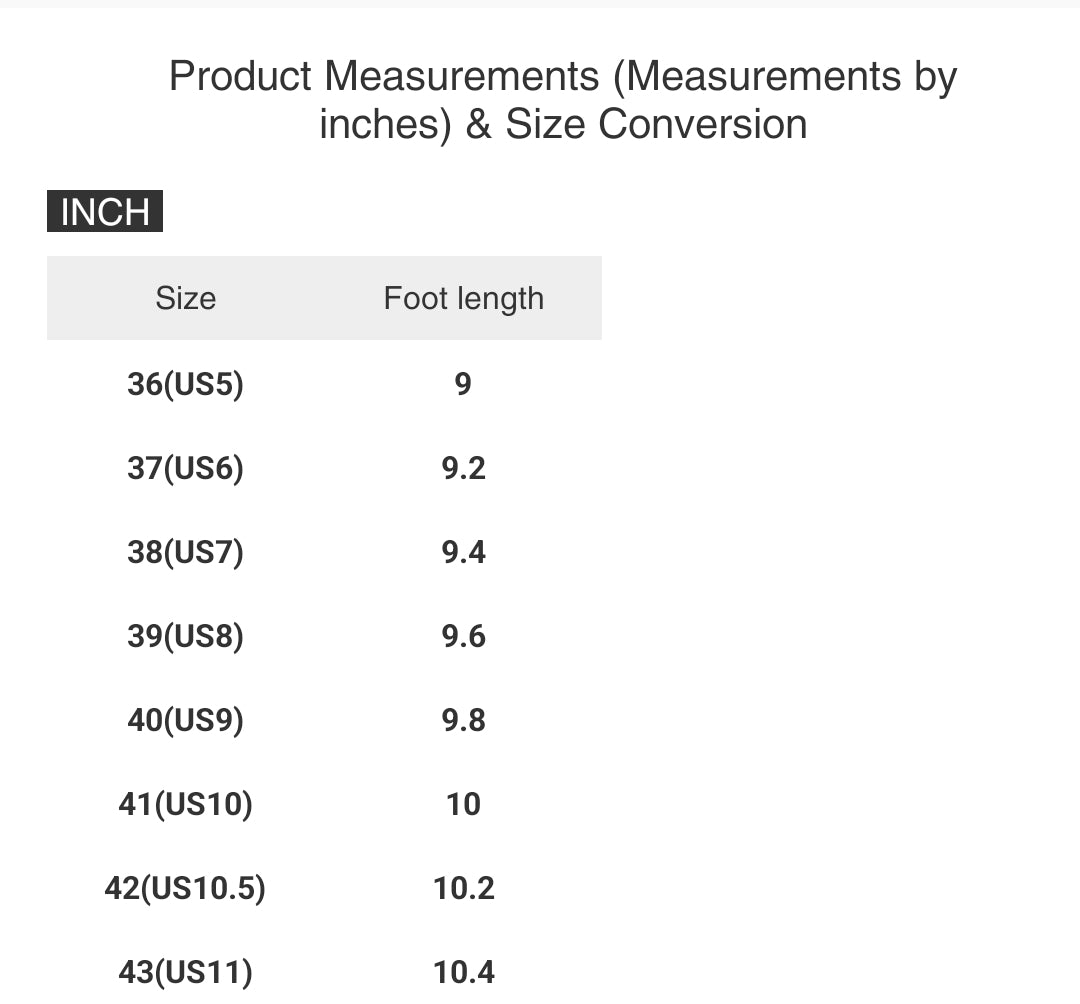Select the INCH unit label

pyautogui.click(x=105, y=211)
